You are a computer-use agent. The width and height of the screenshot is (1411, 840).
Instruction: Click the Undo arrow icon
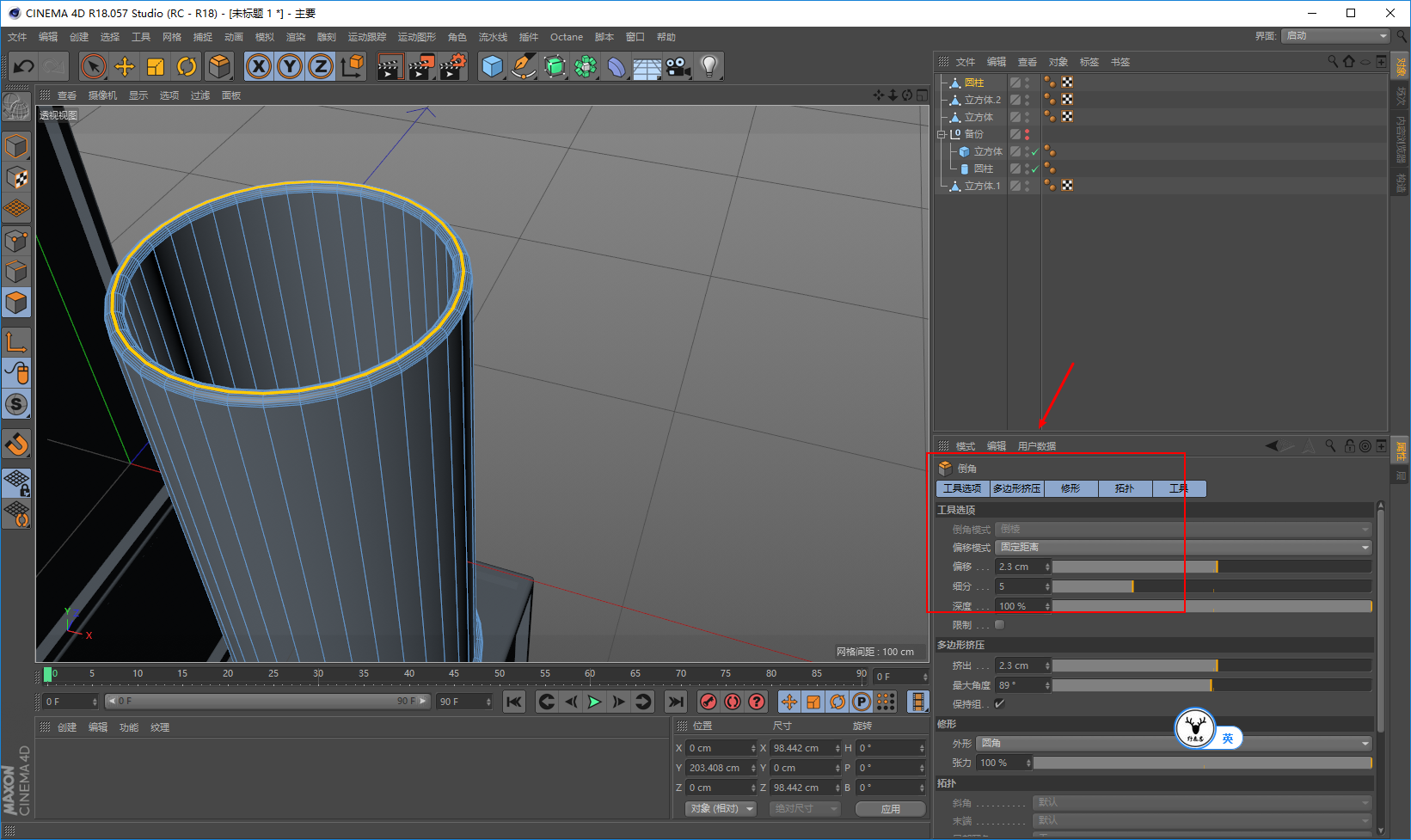click(x=24, y=66)
